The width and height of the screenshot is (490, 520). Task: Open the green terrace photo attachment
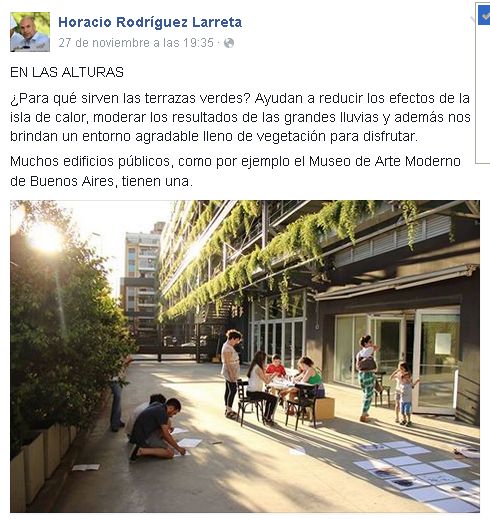[x=245, y=356]
